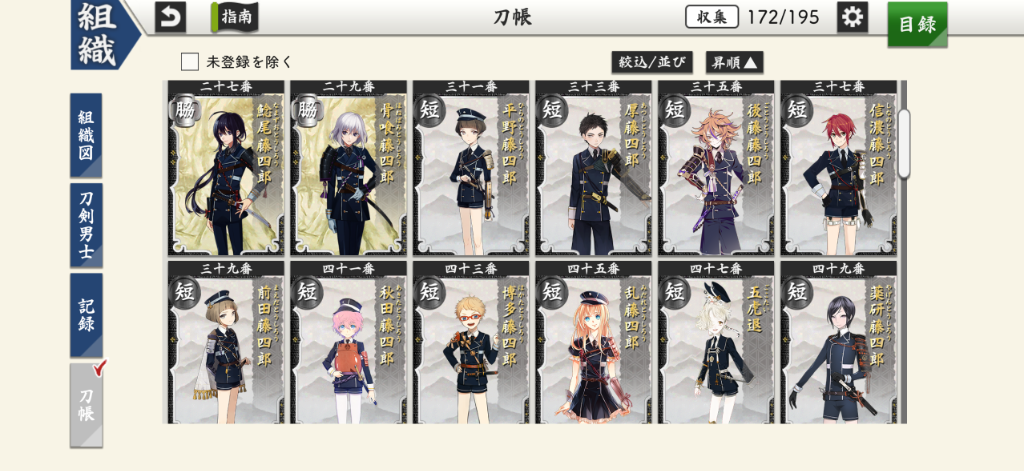Open the 記録 tab
The width and height of the screenshot is (1024, 471).
[x=86, y=316]
